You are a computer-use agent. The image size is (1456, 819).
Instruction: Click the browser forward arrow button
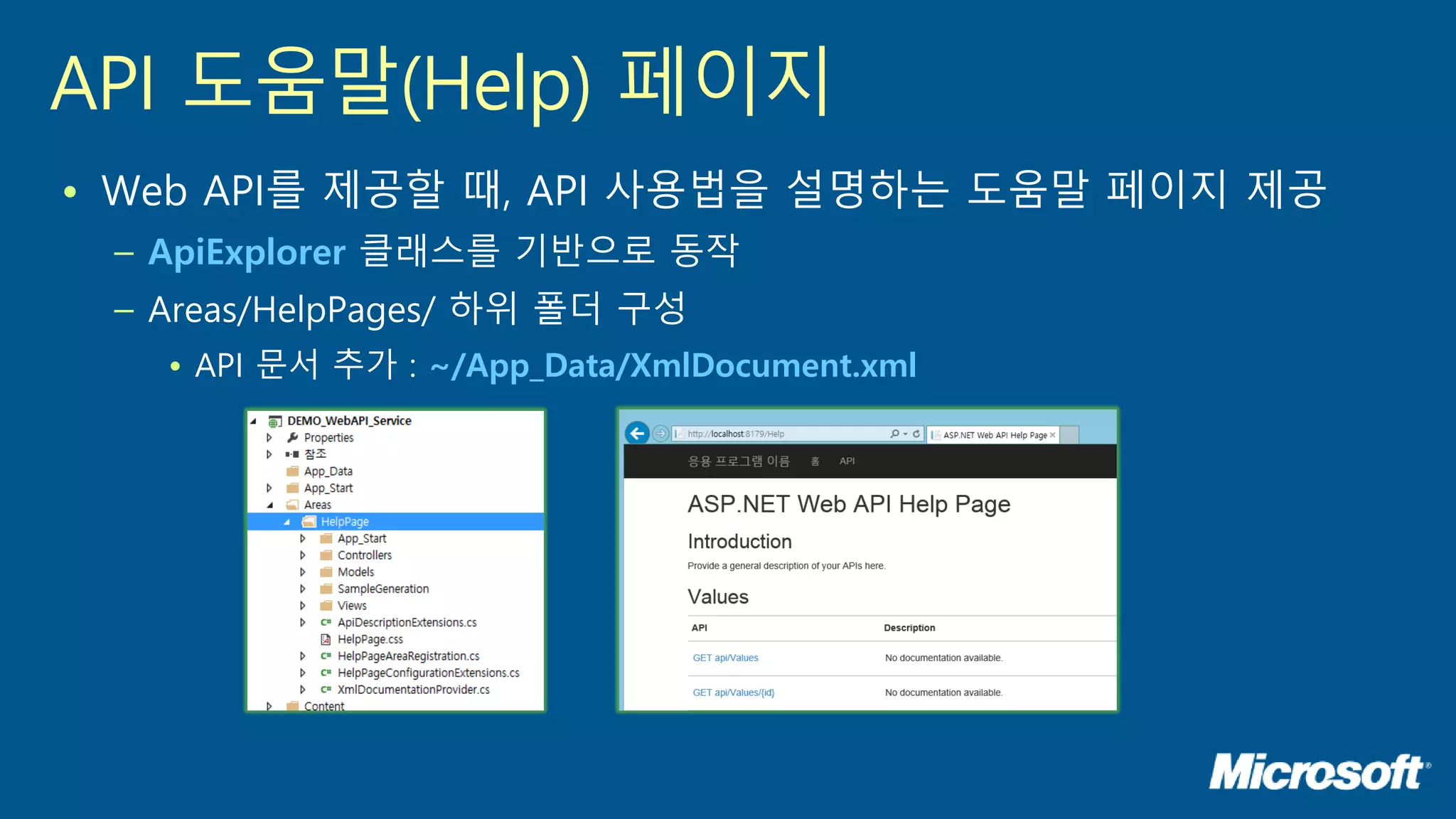(x=660, y=434)
